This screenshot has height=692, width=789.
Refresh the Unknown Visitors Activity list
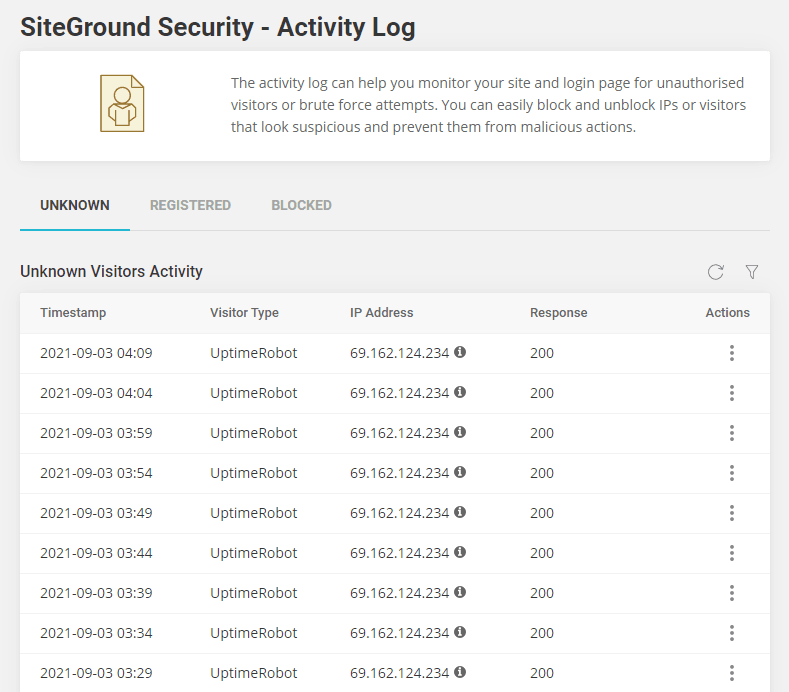pyautogui.click(x=716, y=272)
